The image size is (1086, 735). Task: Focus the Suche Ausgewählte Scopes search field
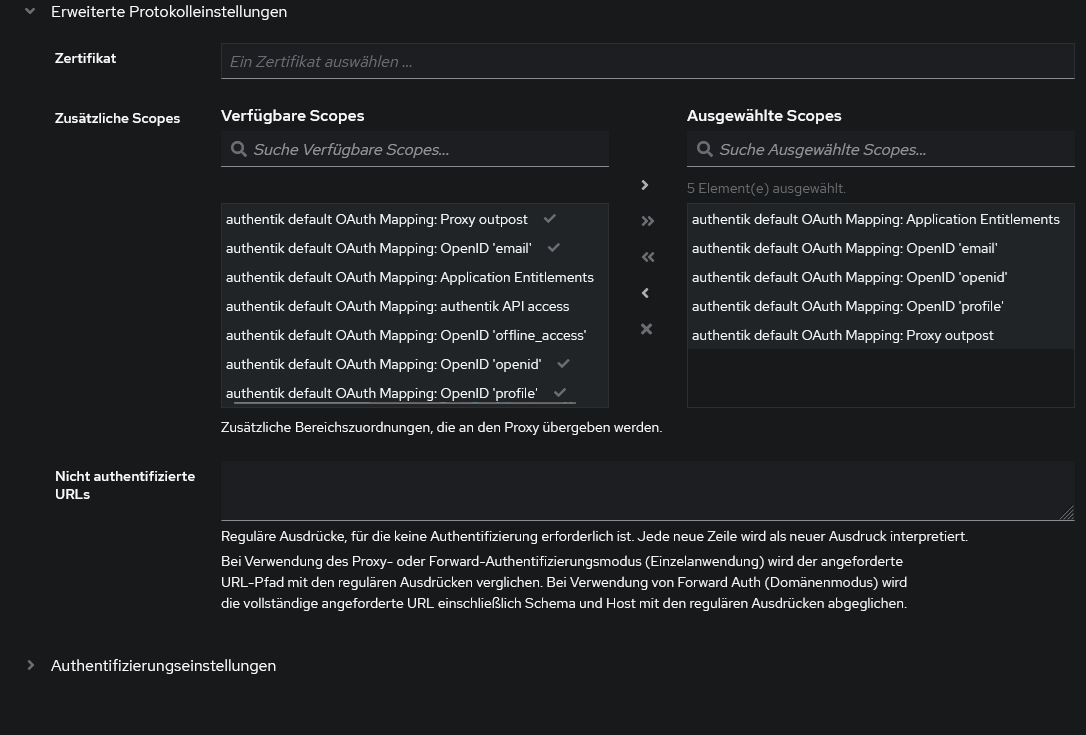[890, 150]
